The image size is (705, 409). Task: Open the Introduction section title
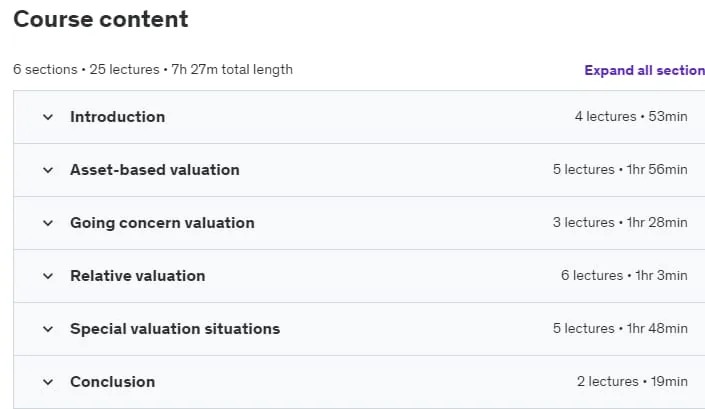point(117,117)
